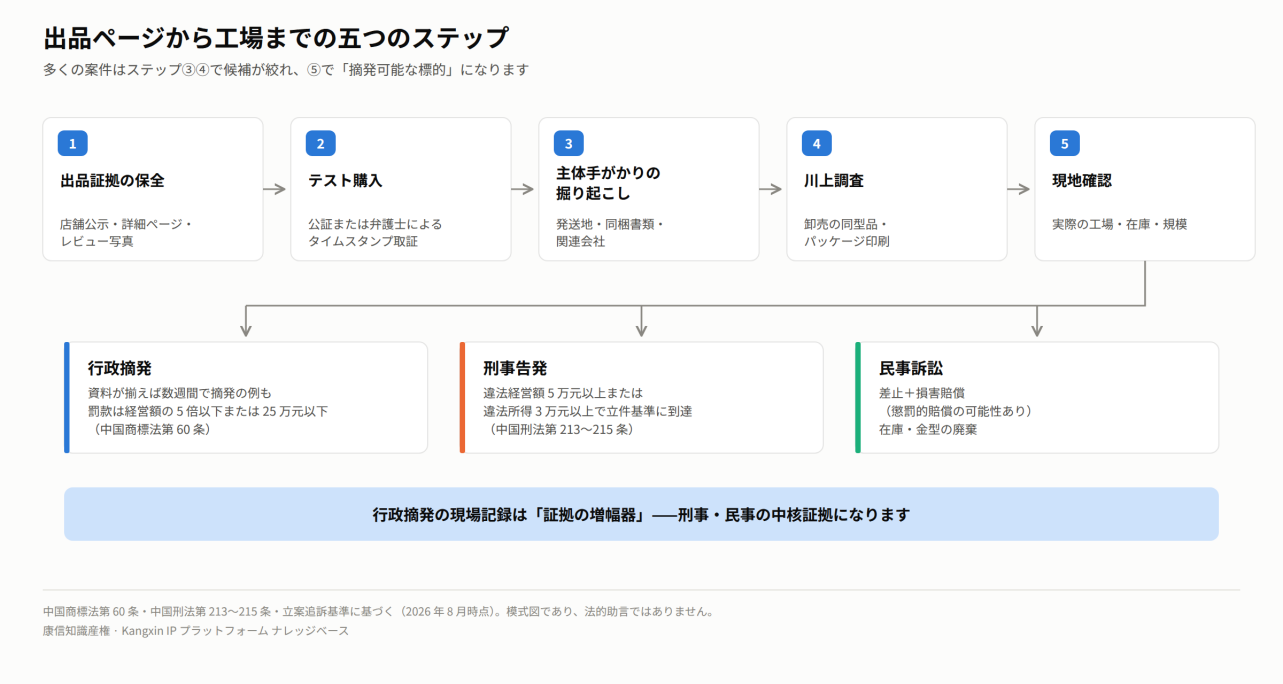This screenshot has width=1283, height=684.
Task: Click the line "罰款は経営額の 5 倍以下または 25 万元以下"
Action: [208, 411]
